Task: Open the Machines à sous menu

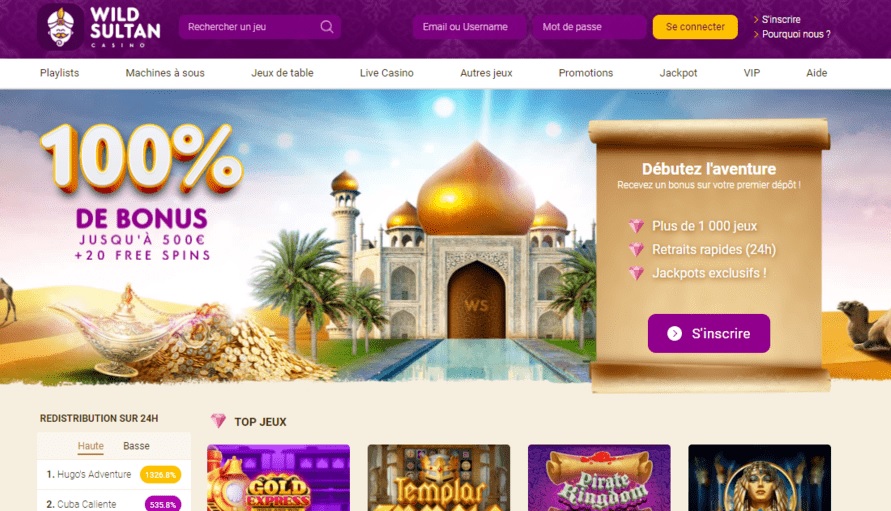Action: [x=165, y=73]
